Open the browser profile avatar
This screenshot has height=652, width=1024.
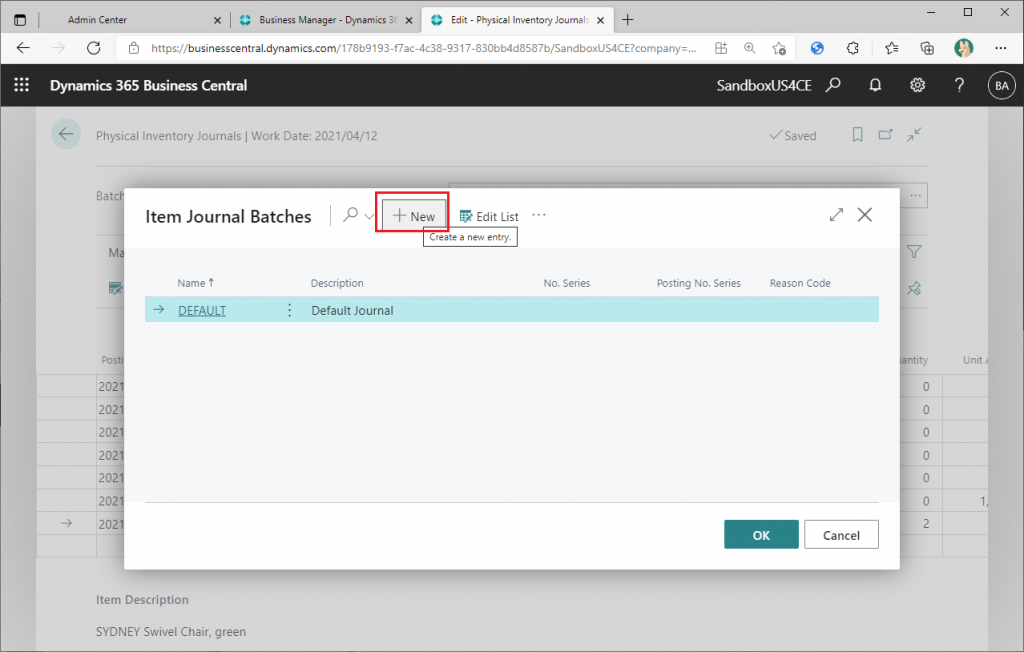pos(963,48)
